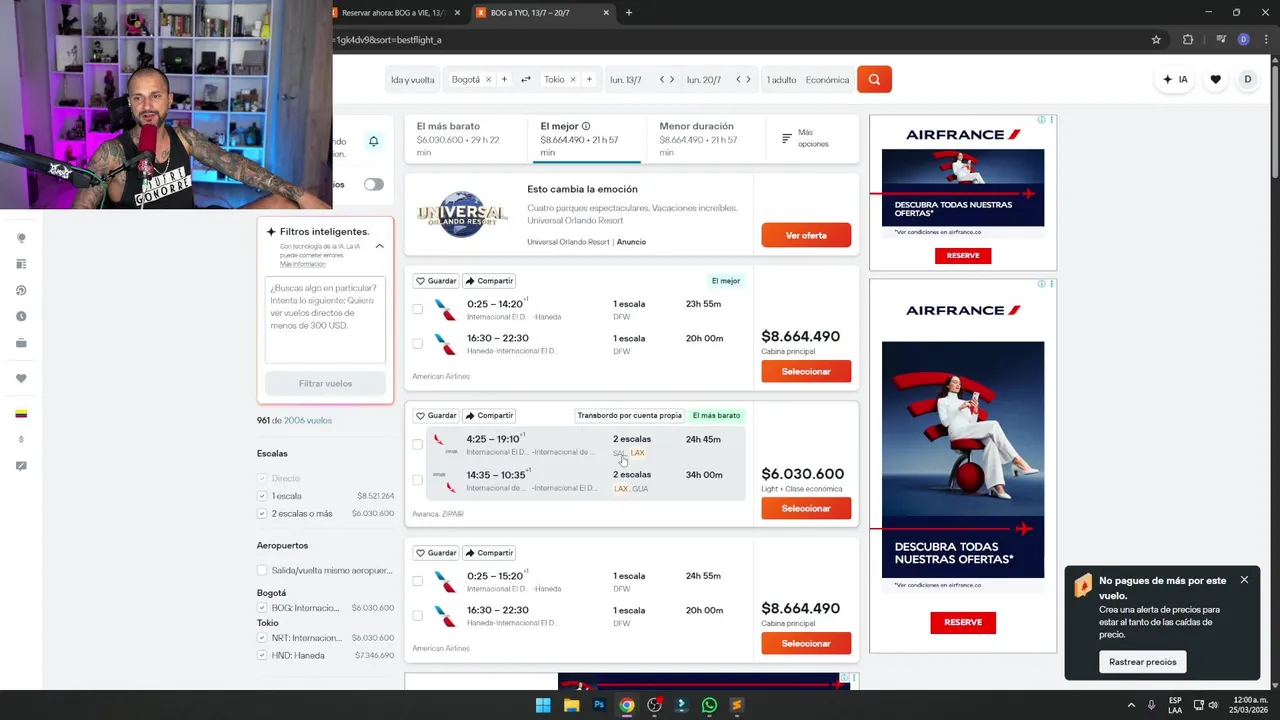The width and height of the screenshot is (1280, 720).
Task: Open the currency dollar icon in sidebar
Action: 21,439
